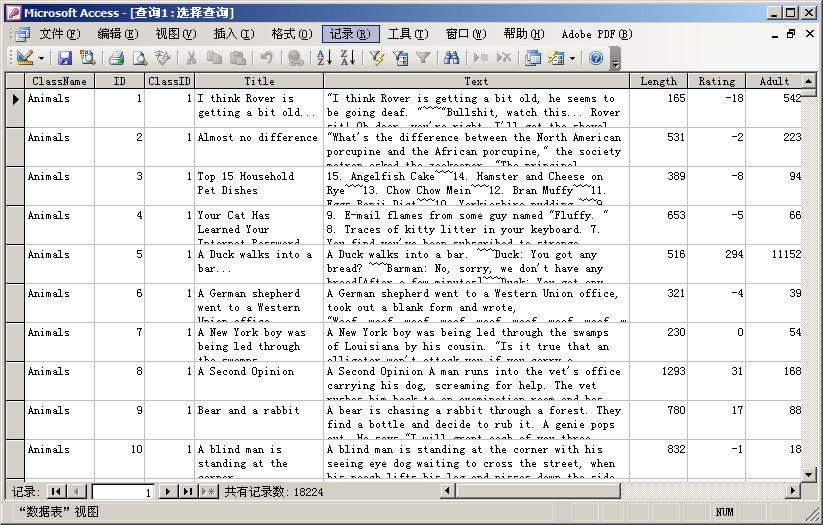Select the ClassName column header
823x525 pixels.
(x=59, y=81)
